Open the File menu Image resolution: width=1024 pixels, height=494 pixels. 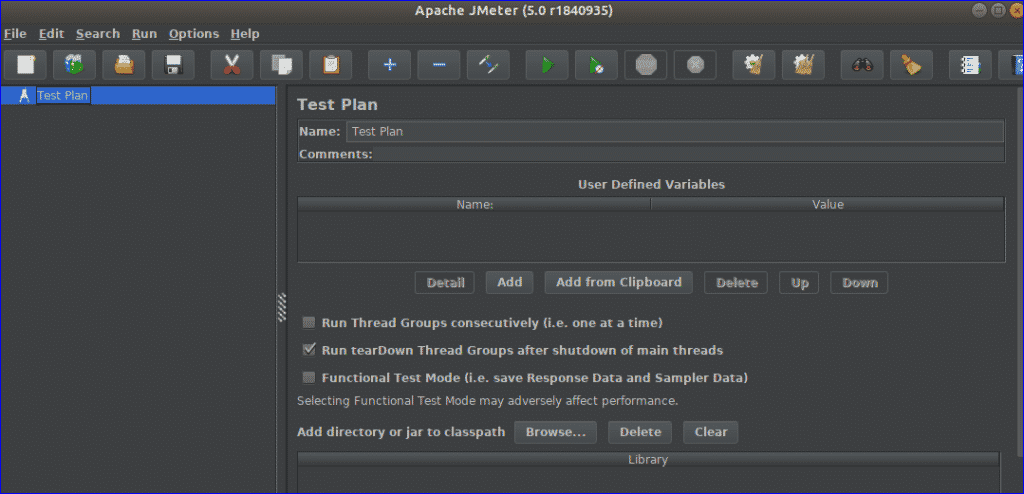[x=15, y=34]
